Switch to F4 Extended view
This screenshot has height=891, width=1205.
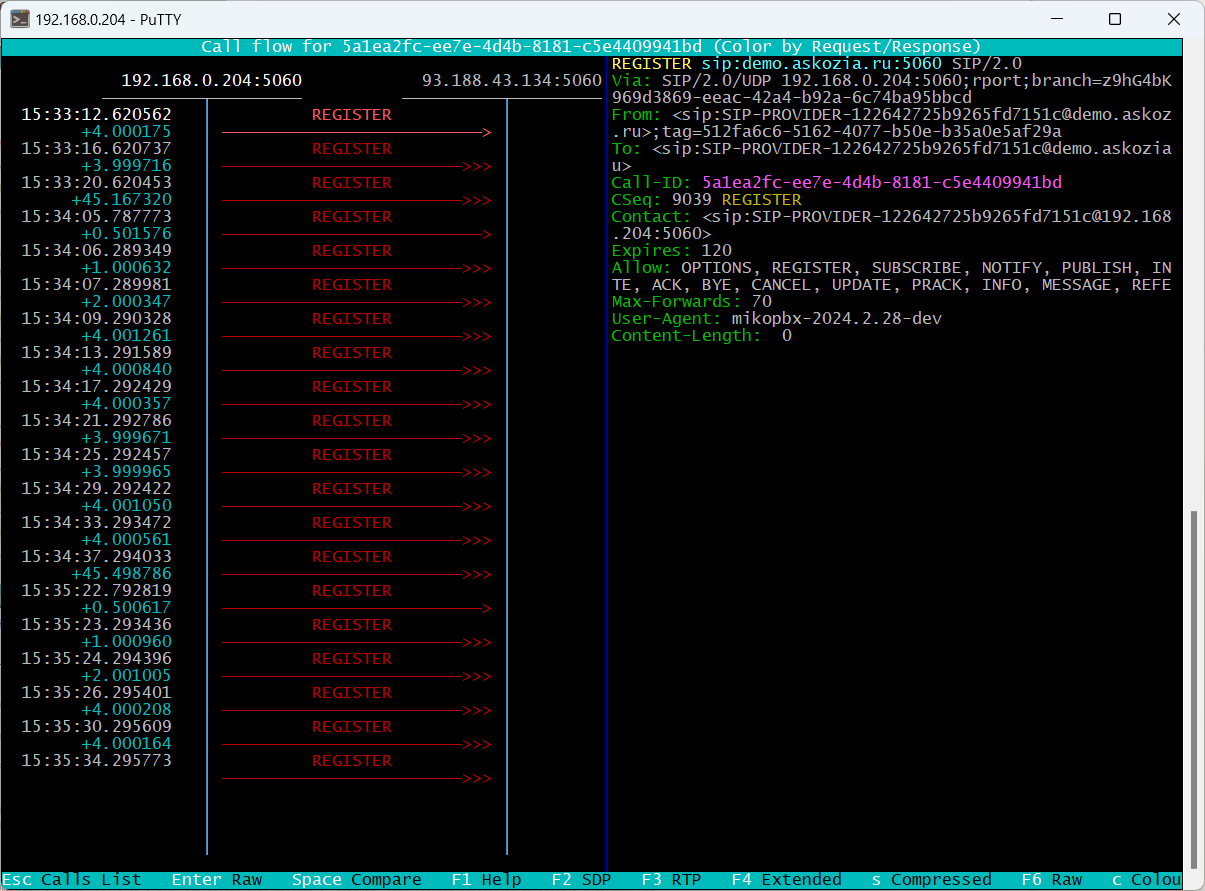pos(786,880)
